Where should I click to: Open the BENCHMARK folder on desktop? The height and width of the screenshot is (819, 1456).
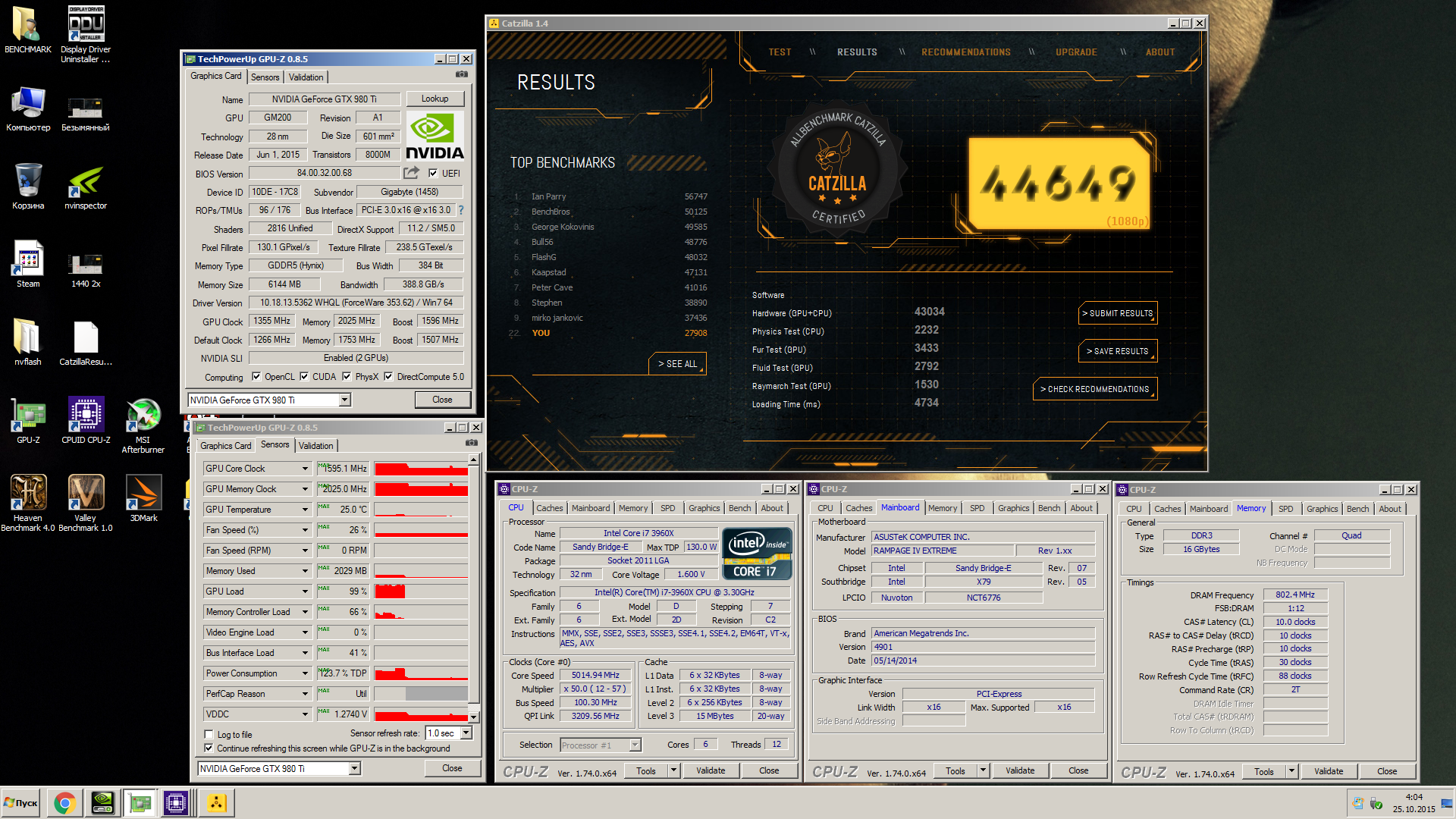click(x=28, y=30)
